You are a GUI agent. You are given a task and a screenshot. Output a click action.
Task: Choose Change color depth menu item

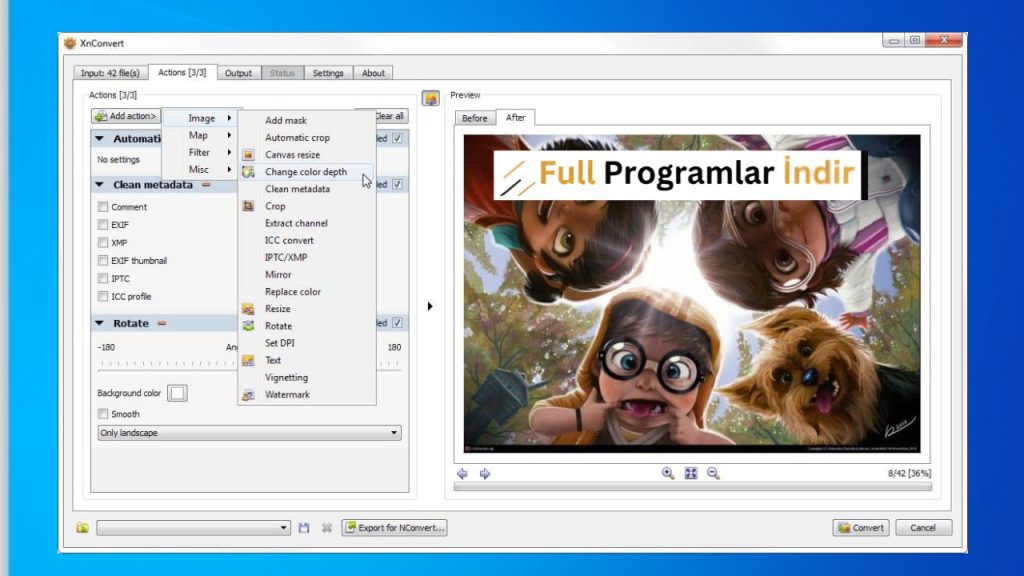point(306,172)
